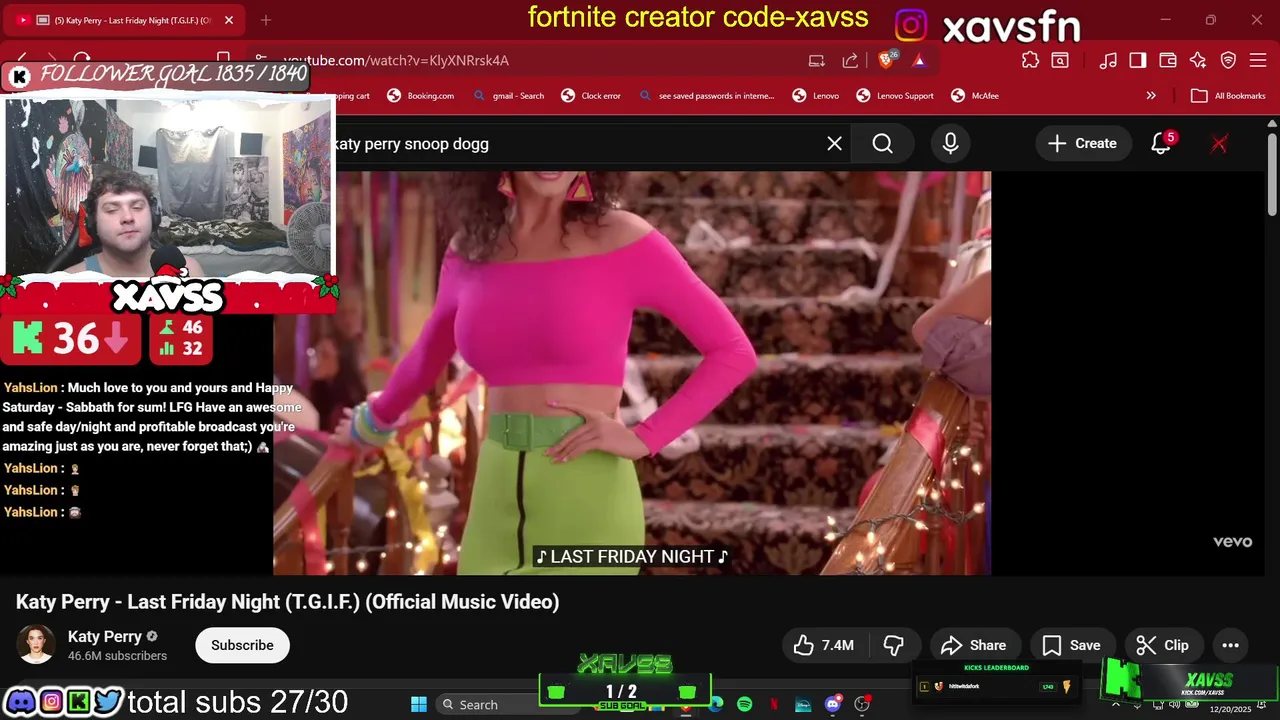Click the Share button below video
Image resolution: width=1280 pixels, height=720 pixels.
click(973, 645)
